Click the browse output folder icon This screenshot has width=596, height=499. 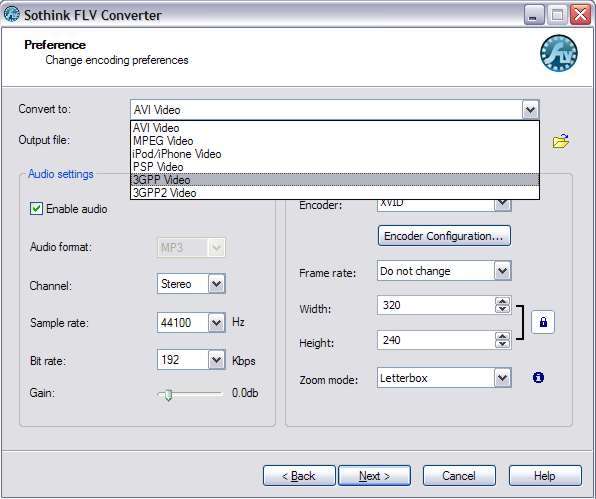tap(561, 141)
